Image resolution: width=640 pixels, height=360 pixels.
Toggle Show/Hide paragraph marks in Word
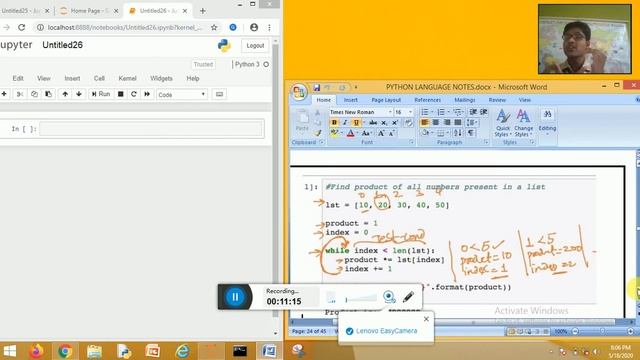coord(471,133)
